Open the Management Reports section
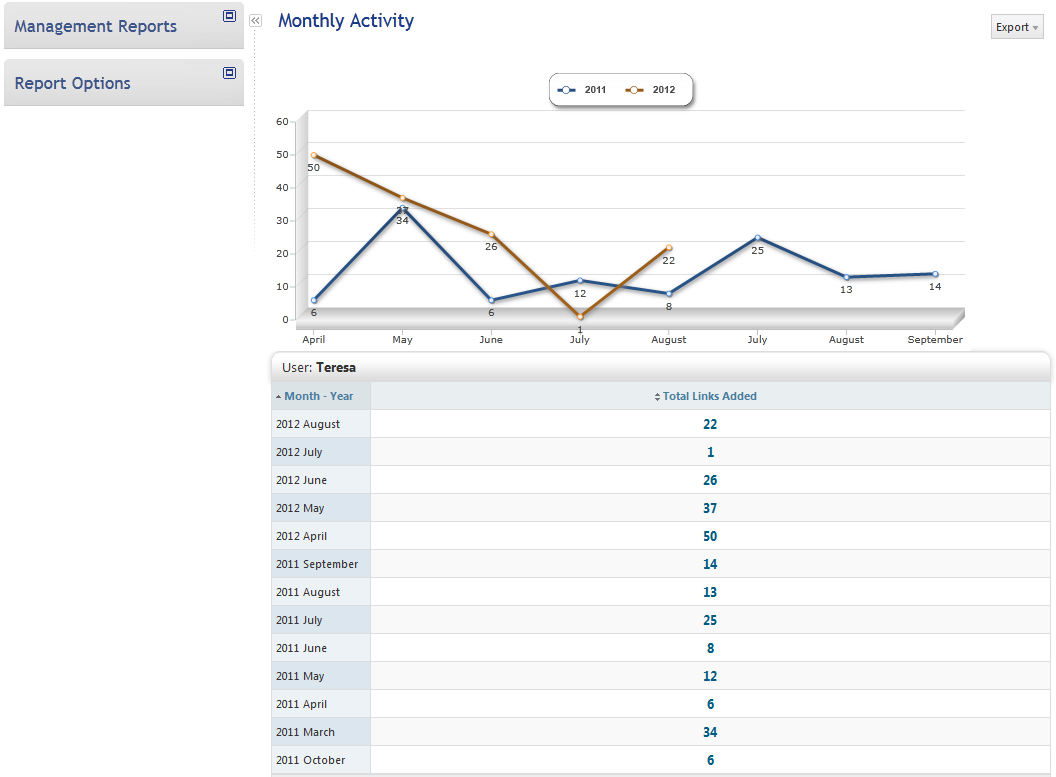The image size is (1056, 777). (x=96, y=26)
